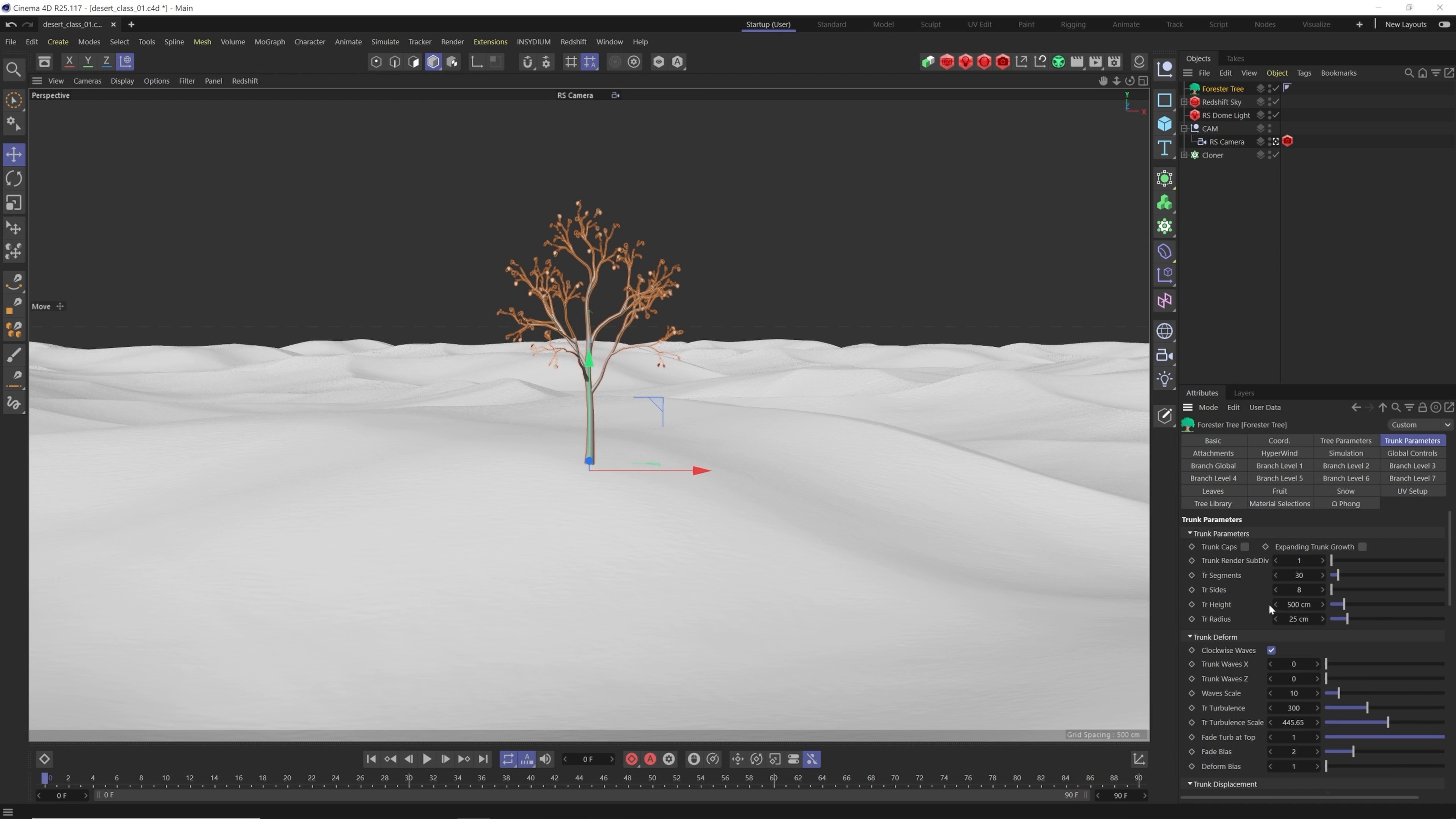Toggle autokeying button

[650, 759]
